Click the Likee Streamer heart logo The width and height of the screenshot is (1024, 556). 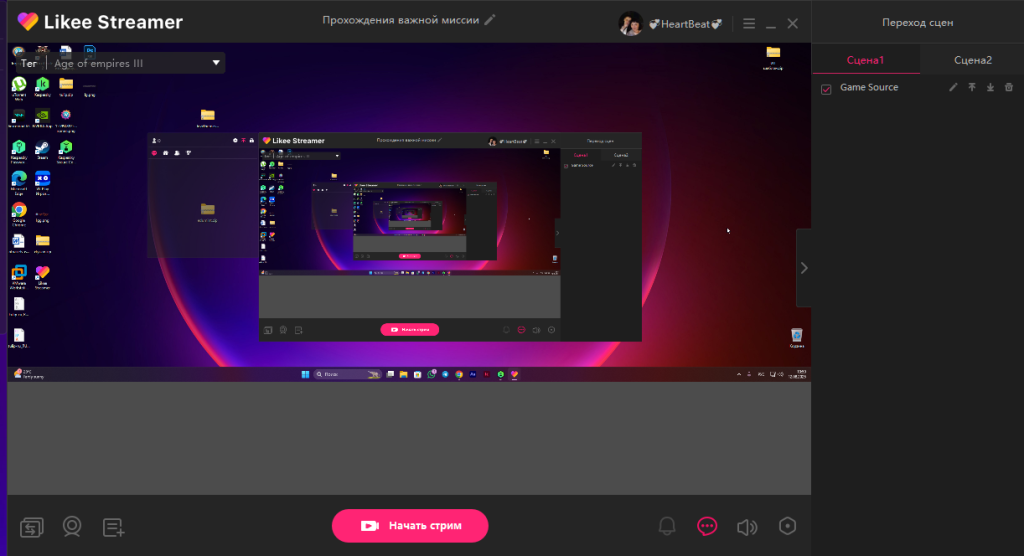(27, 22)
